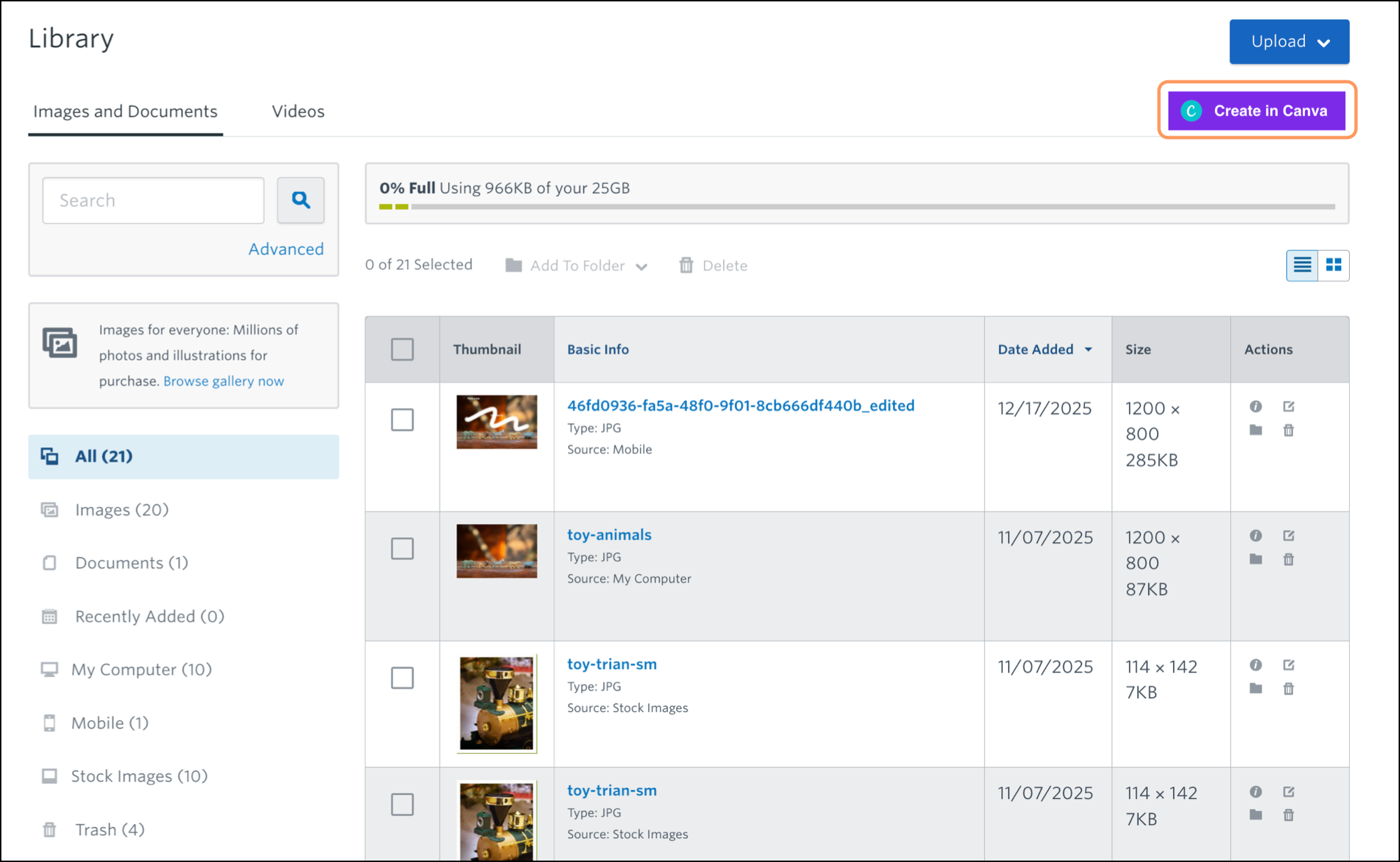Click edit icon for first toy-trian-sm row
The image size is (1400, 862).
point(1288,665)
